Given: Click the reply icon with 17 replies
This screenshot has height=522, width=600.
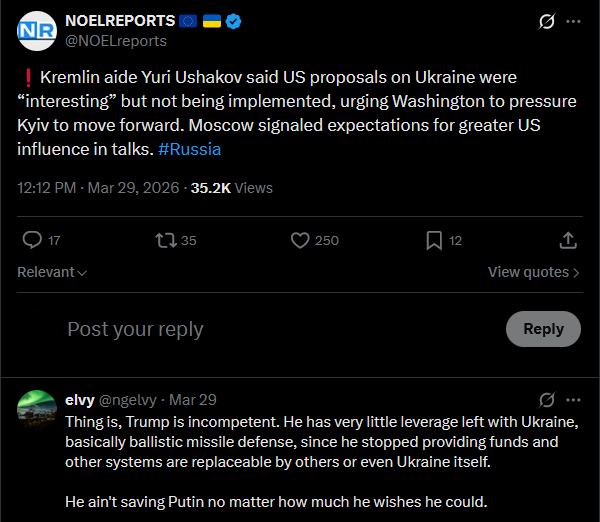Looking at the screenshot, I should tap(33, 240).
